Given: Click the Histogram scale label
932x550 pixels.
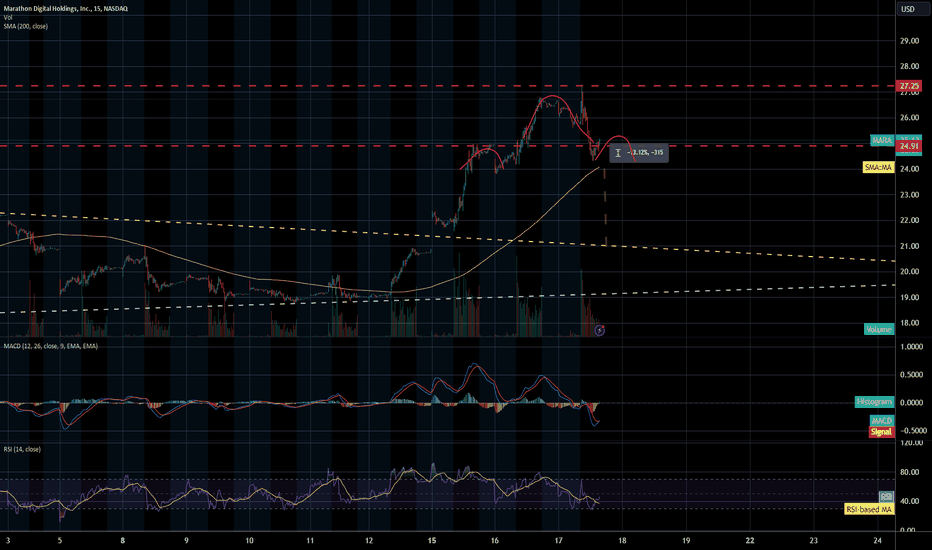Looking at the screenshot, I should tap(874, 402).
